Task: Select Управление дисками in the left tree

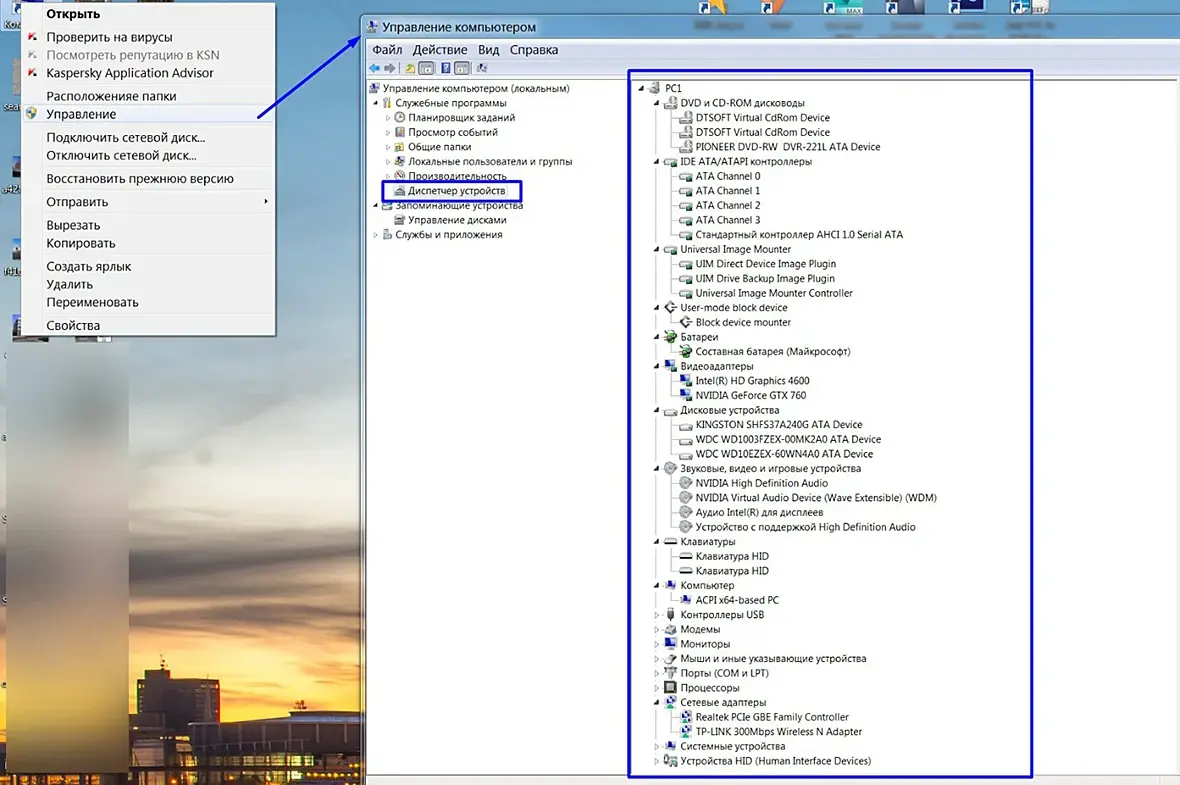Action: tap(457, 221)
